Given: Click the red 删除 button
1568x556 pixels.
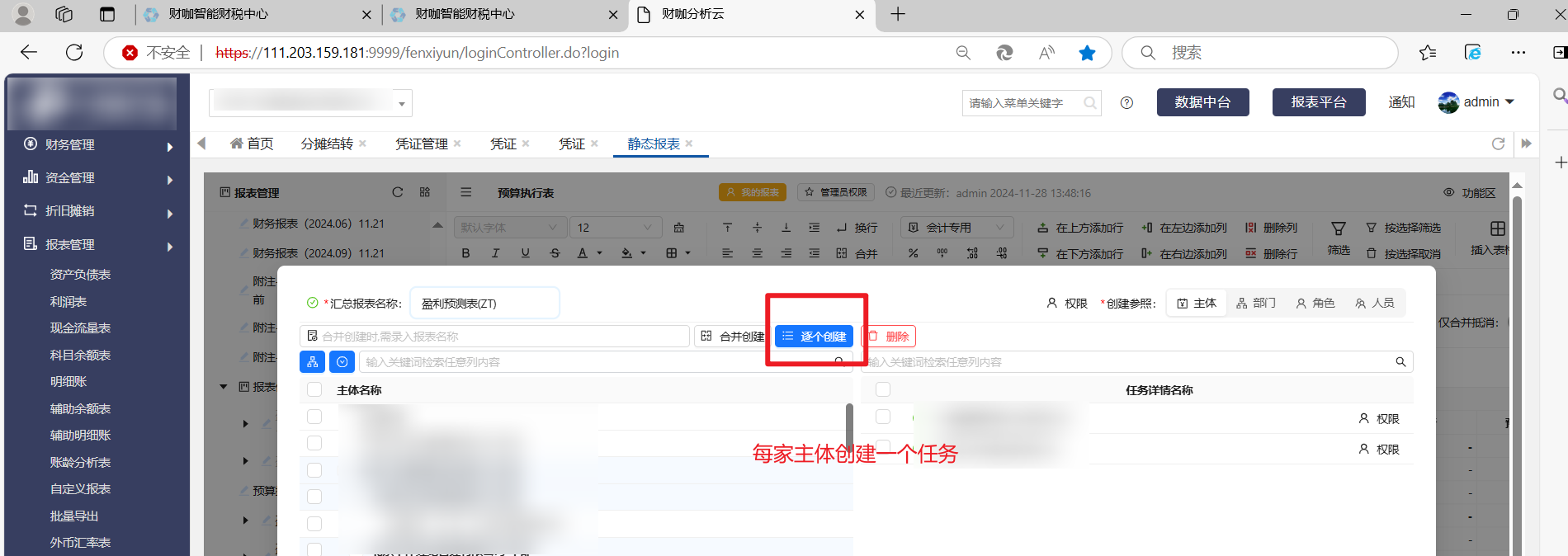Looking at the screenshot, I should tap(889, 337).
